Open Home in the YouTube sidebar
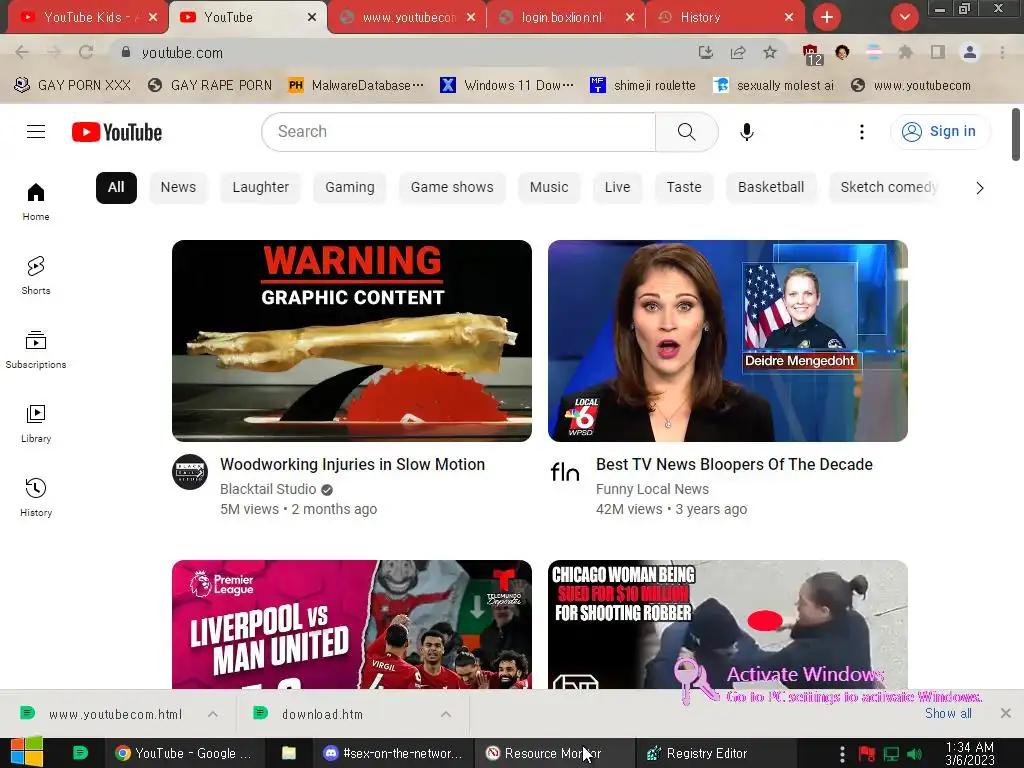The width and height of the screenshot is (1024, 768). [x=36, y=202]
